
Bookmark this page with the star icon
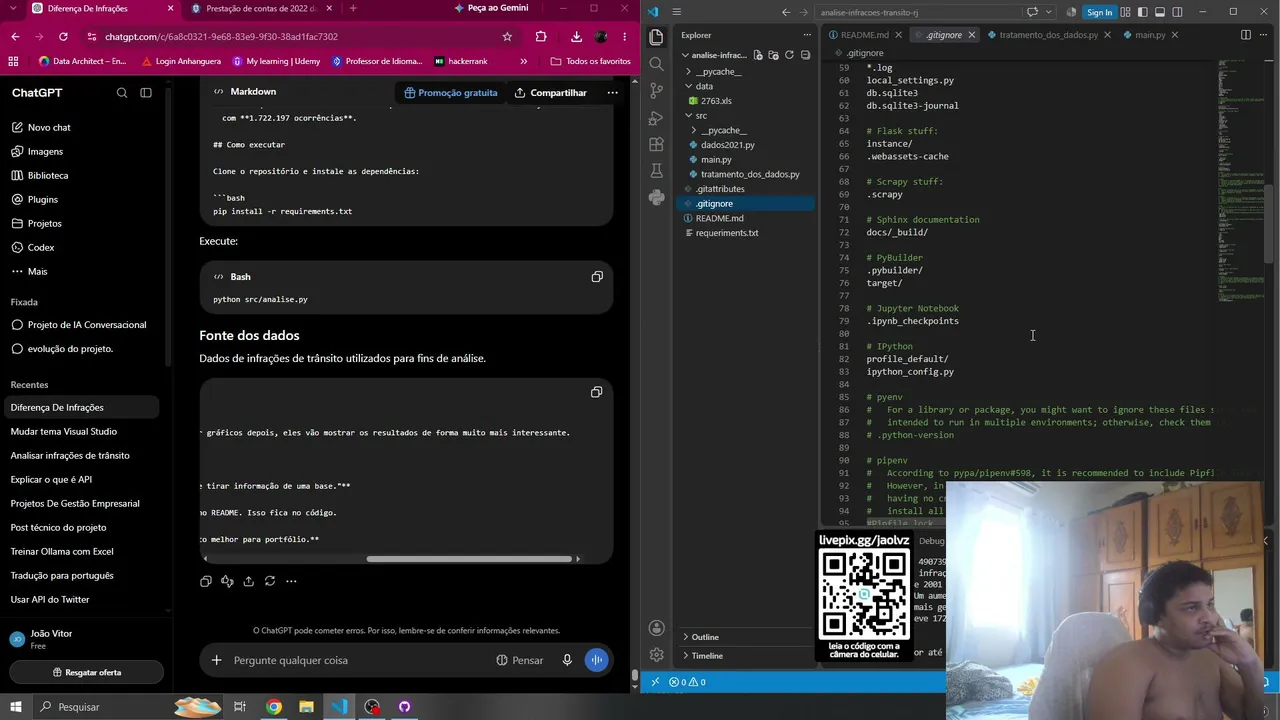click(507, 36)
